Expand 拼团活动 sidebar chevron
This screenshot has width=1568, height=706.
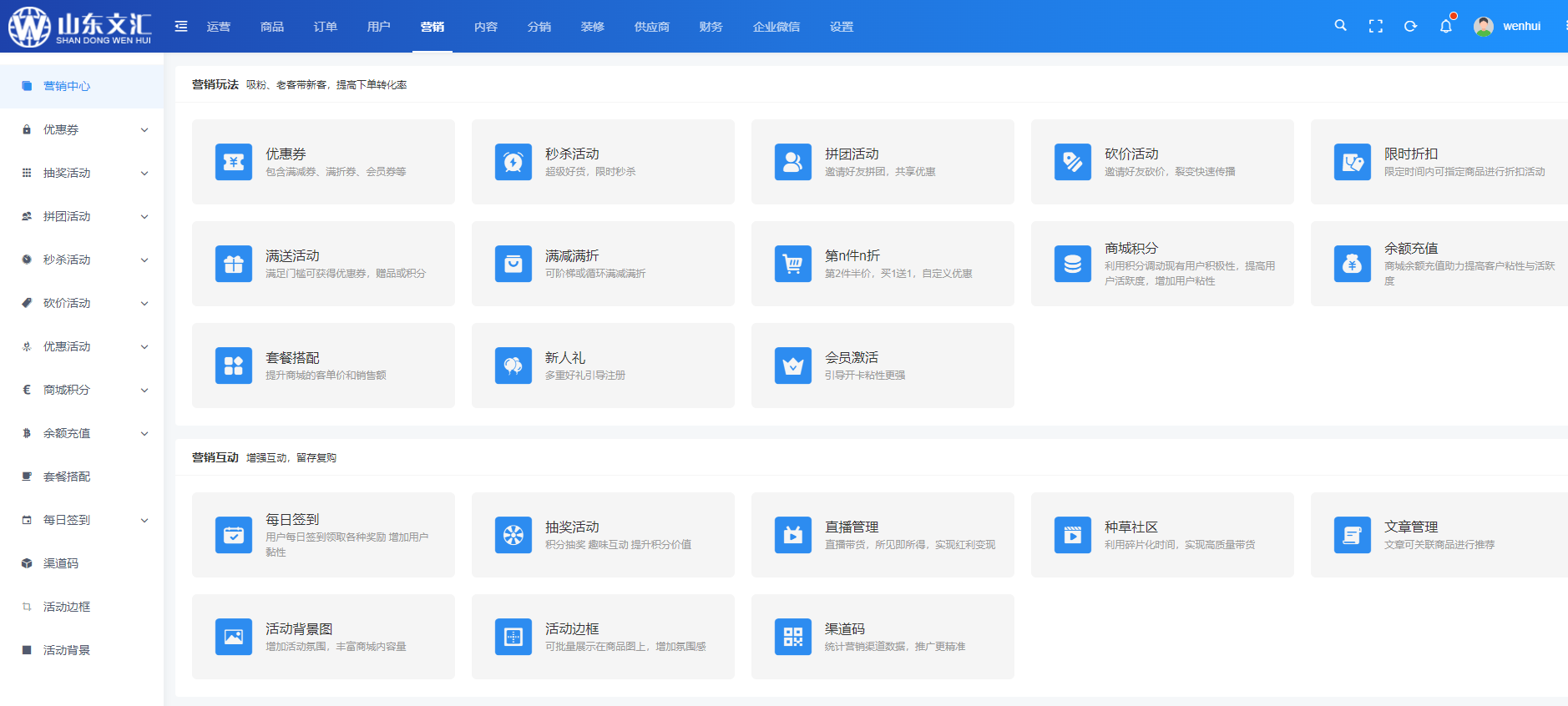[144, 216]
